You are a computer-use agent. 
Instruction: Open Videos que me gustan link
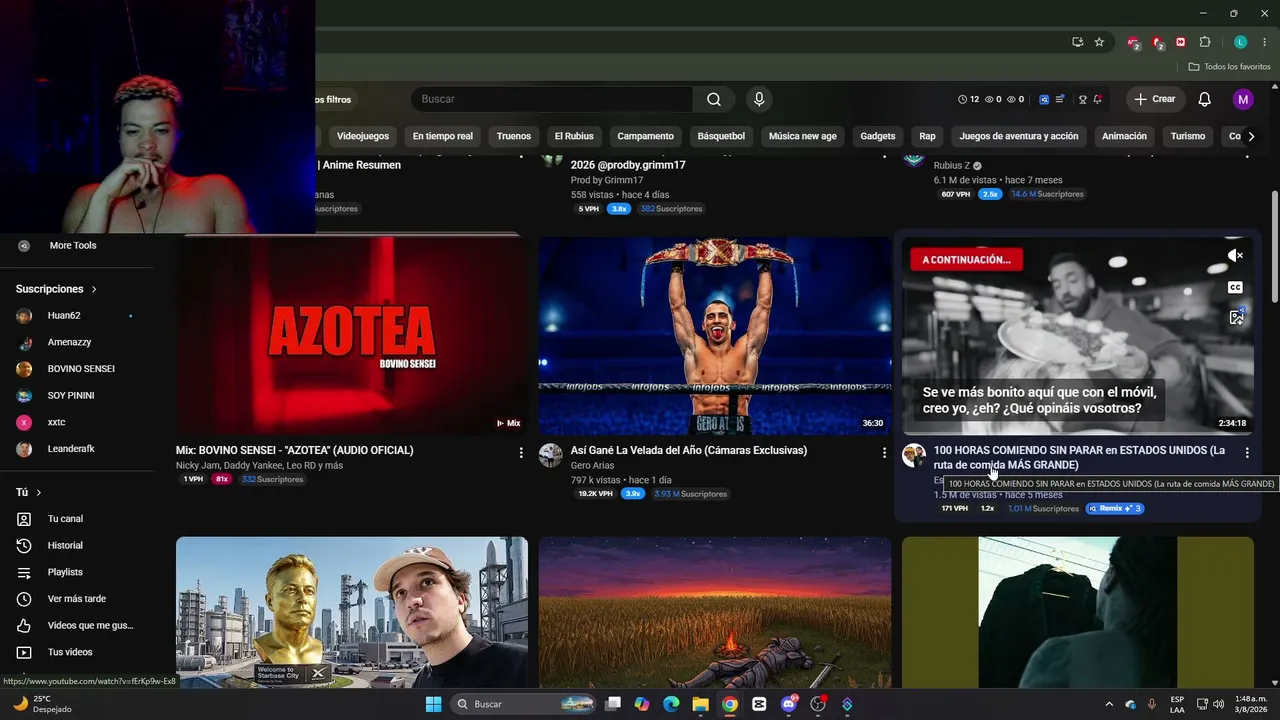point(90,626)
